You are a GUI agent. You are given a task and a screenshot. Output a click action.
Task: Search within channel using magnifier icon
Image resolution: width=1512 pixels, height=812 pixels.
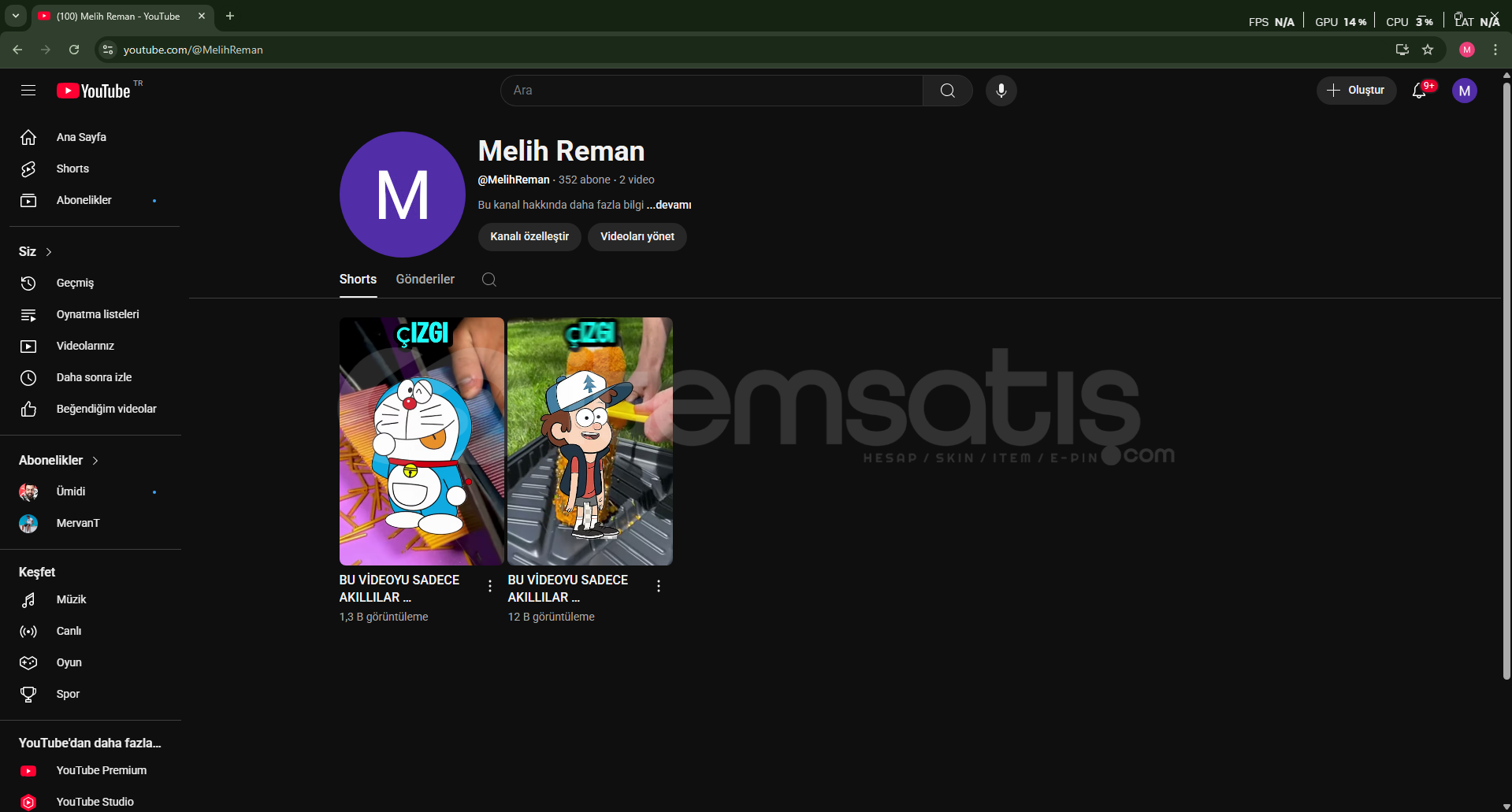click(x=489, y=280)
